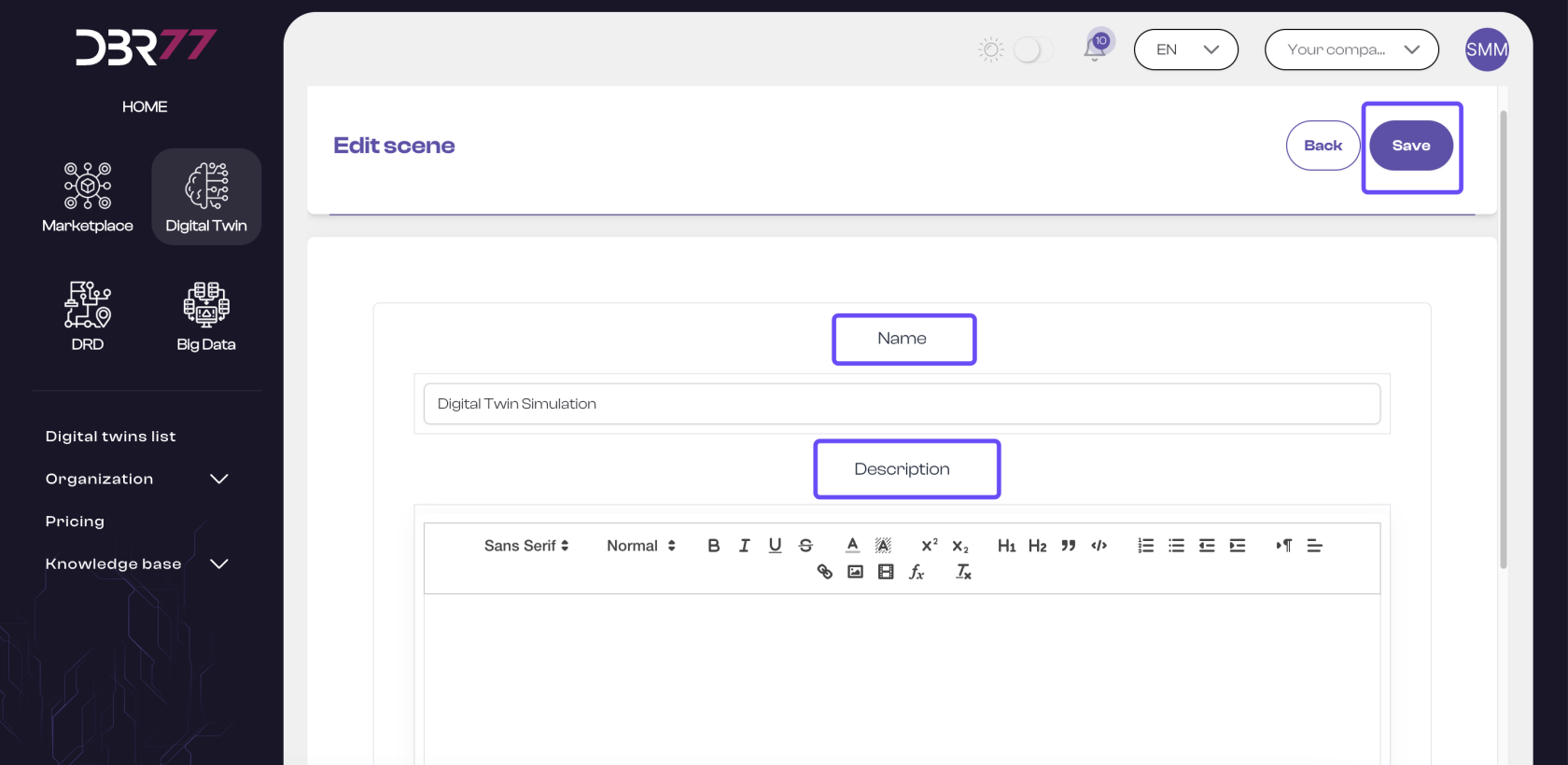This screenshot has height=765, width=1568.
Task: Open the Sans Serif font dropdown
Action: tap(526, 546)
